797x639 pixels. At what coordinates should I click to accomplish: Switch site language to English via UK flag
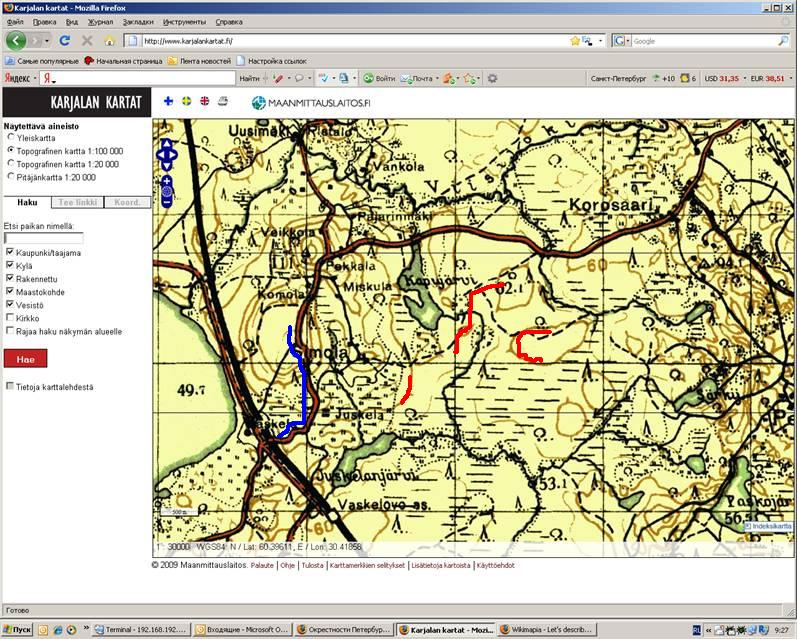(205, 101)
